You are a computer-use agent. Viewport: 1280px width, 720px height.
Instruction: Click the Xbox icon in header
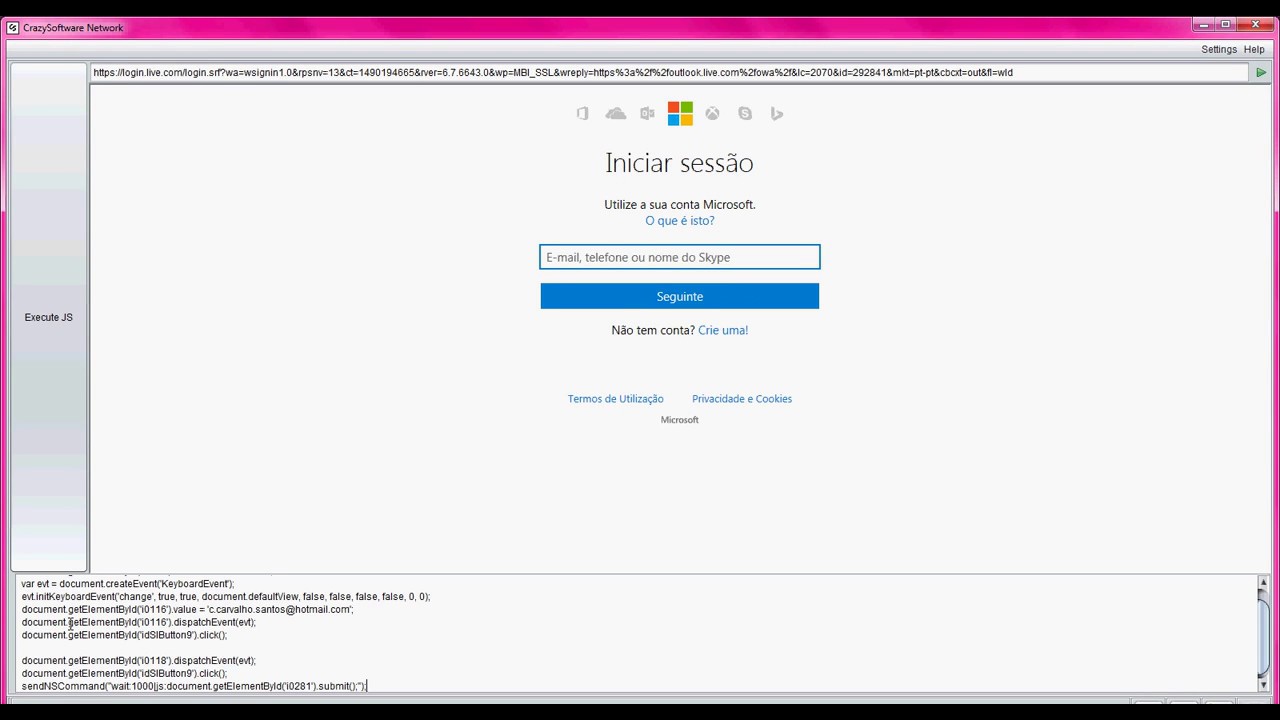pyautogui.click(x=712, y=114)
